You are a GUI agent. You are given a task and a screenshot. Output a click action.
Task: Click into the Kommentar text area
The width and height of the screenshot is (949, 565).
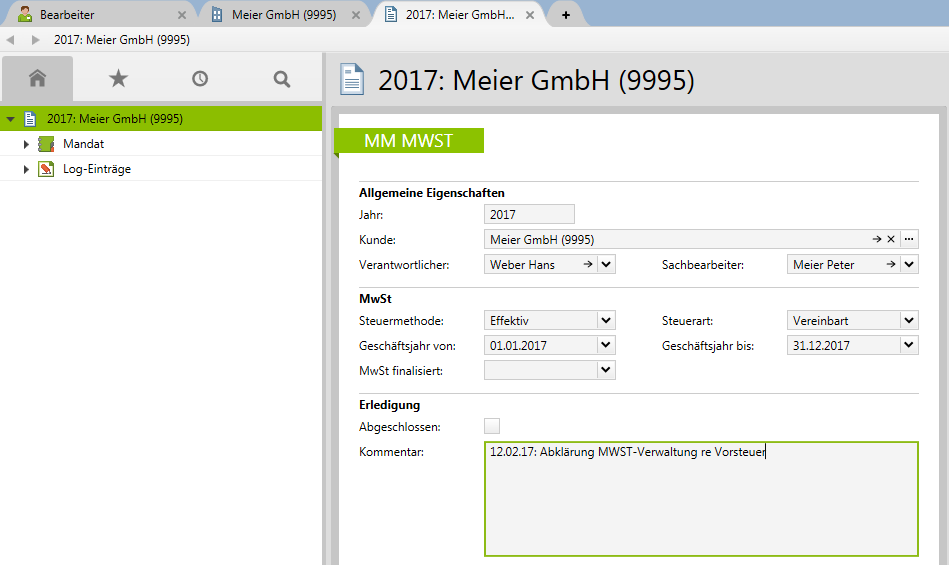coord(701,499)
